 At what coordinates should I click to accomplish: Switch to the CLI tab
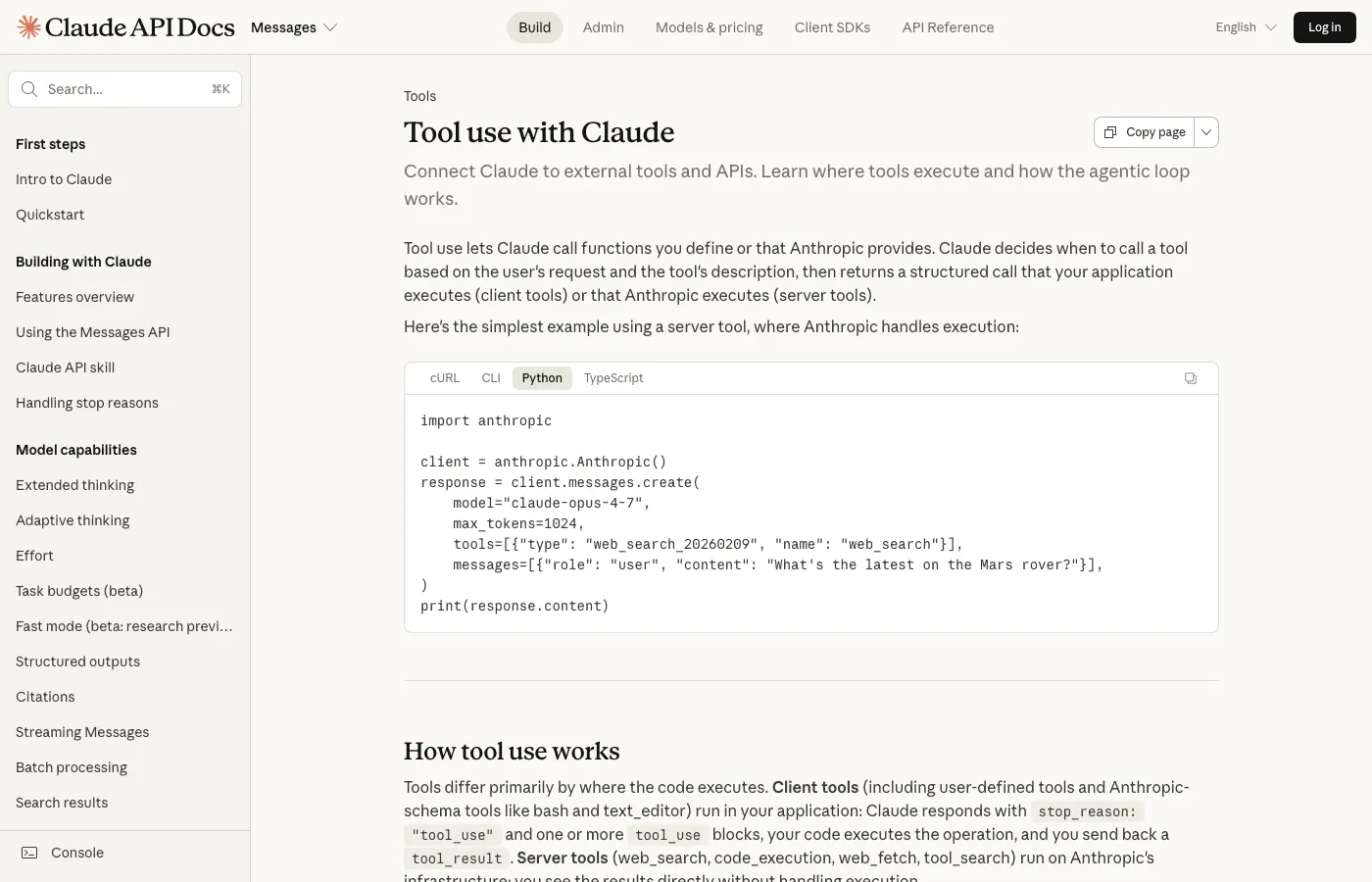pyautogui.click(x=490, y=377)
